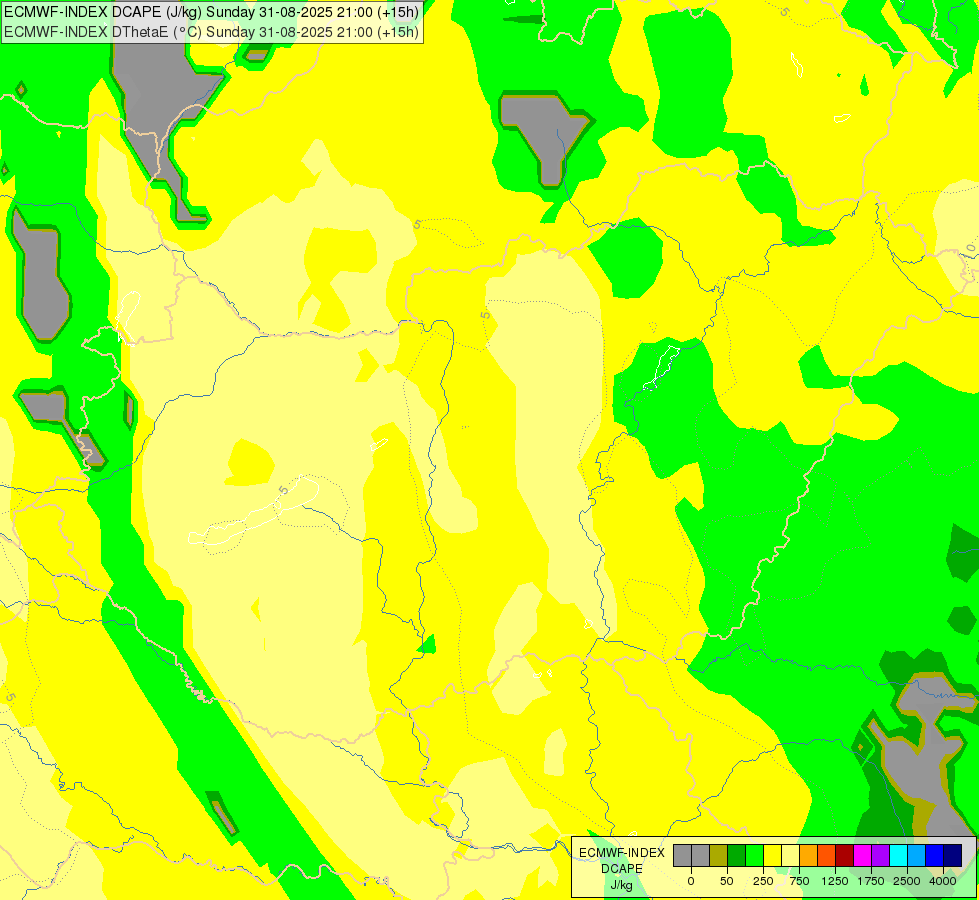The height and width of the screenshot is (900, 979).
Task: Pick the light blue legend swatch
Action: click(x=917, y=856)
